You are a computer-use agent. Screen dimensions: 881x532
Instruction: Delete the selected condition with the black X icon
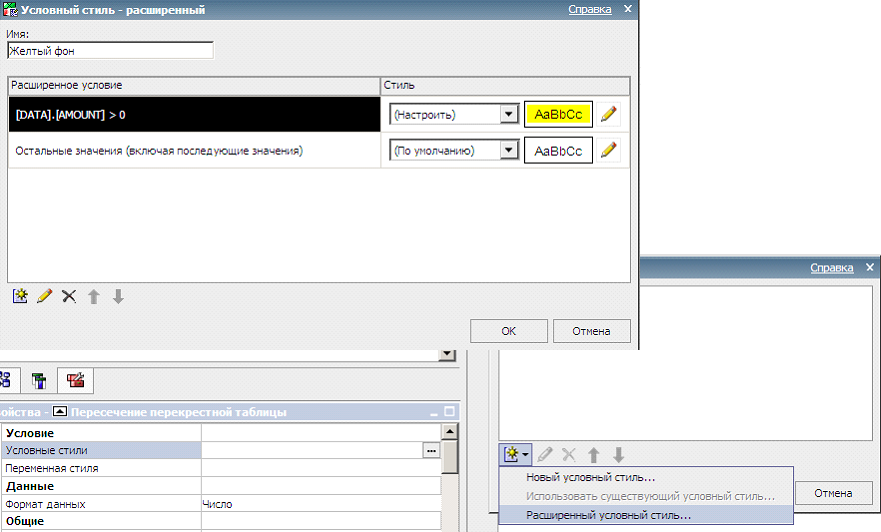point(69,296)
